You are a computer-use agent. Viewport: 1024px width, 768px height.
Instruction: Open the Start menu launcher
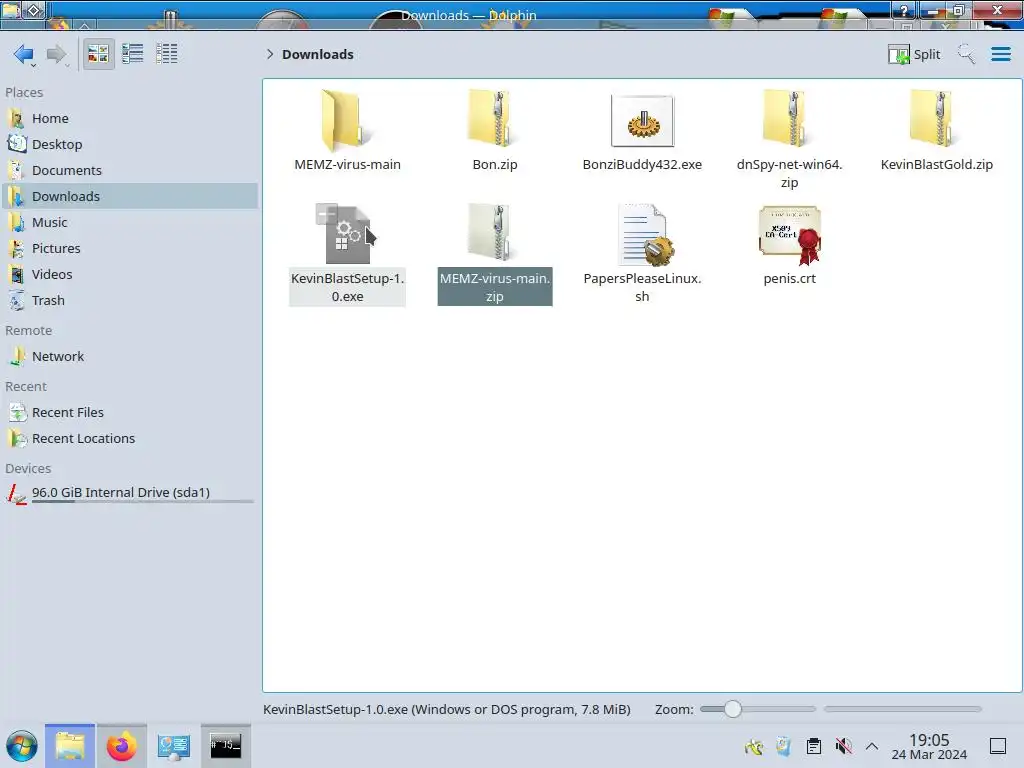point(22,746)
